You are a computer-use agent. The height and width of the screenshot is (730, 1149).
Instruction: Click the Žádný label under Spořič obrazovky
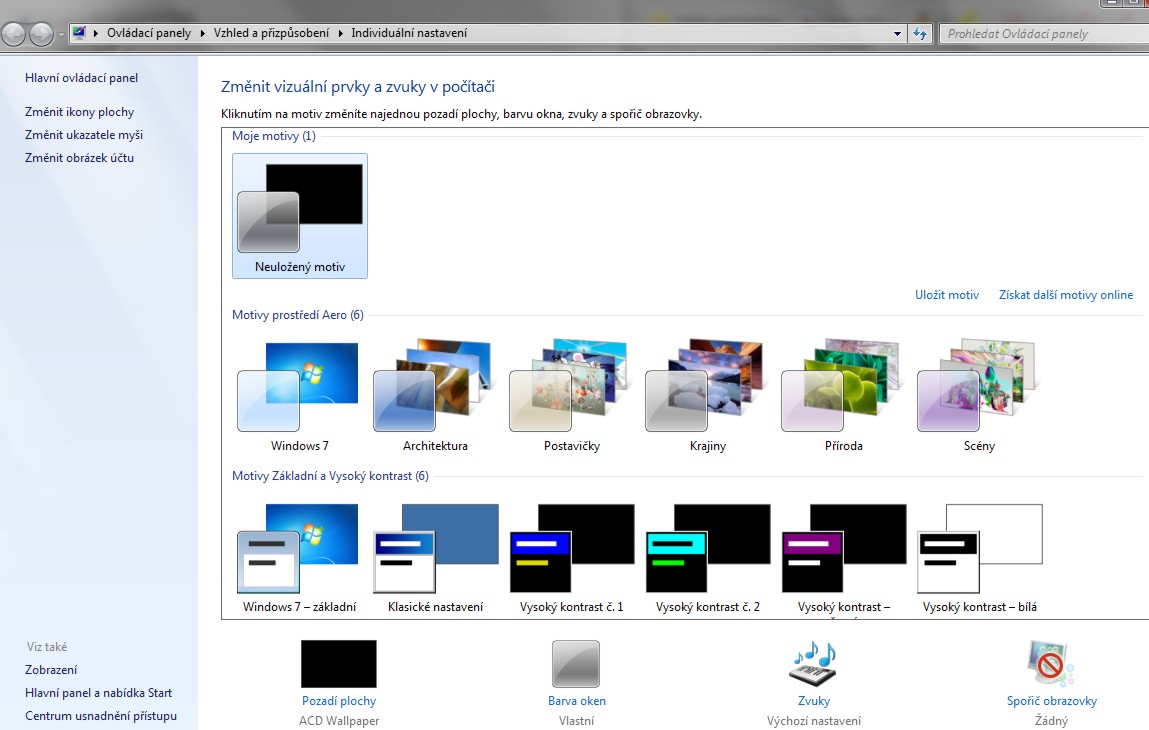point(1051,721)
